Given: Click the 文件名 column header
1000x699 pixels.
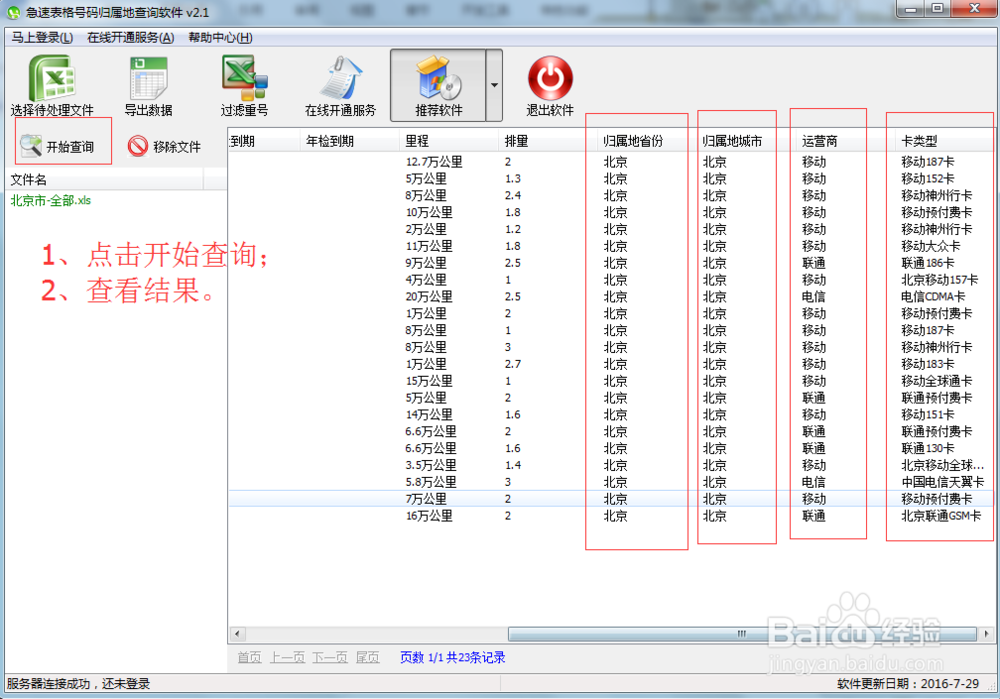Looking at the screenshot, I should tap(105, 180).
